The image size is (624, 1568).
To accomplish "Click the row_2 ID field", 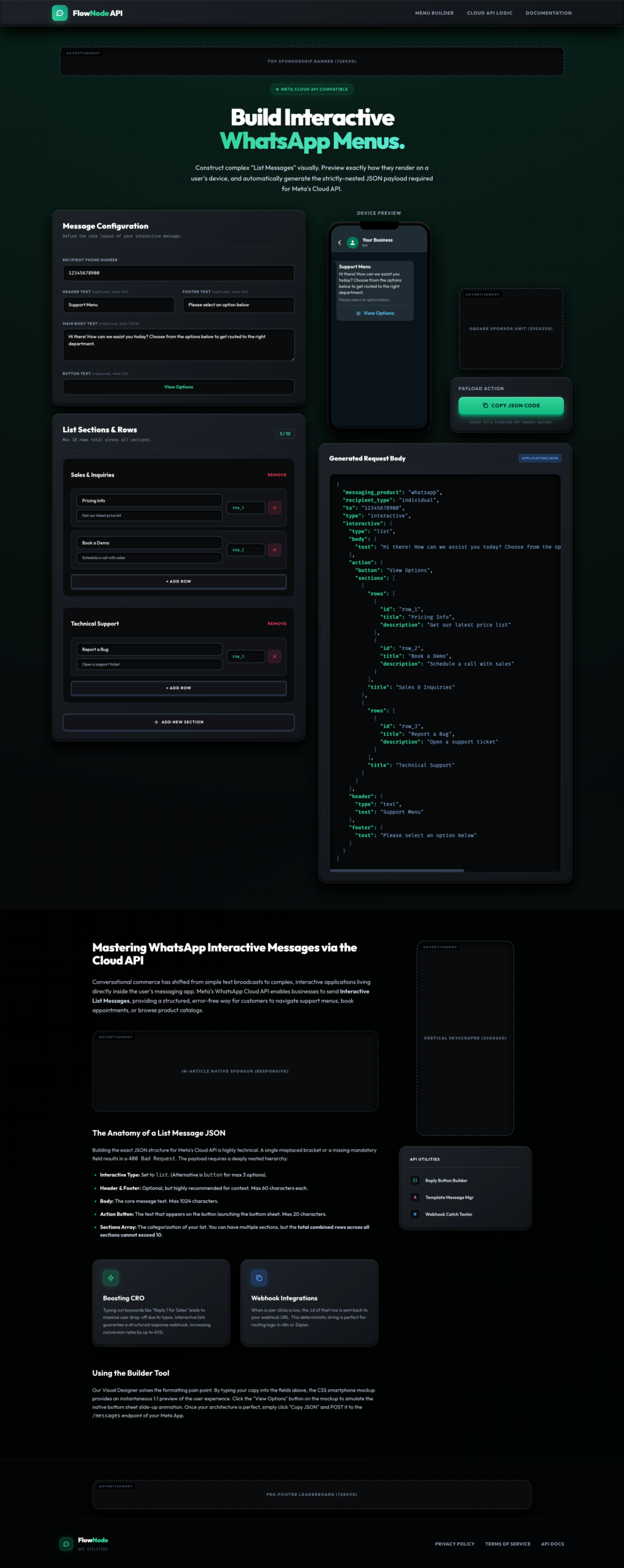I will [x=246, y=550].
